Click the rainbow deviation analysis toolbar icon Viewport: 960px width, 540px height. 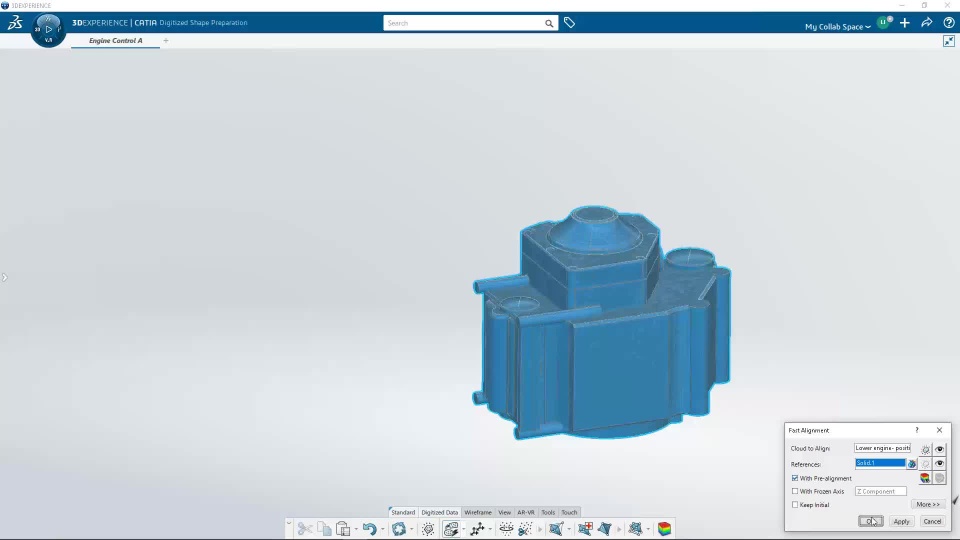click(664, 528)
